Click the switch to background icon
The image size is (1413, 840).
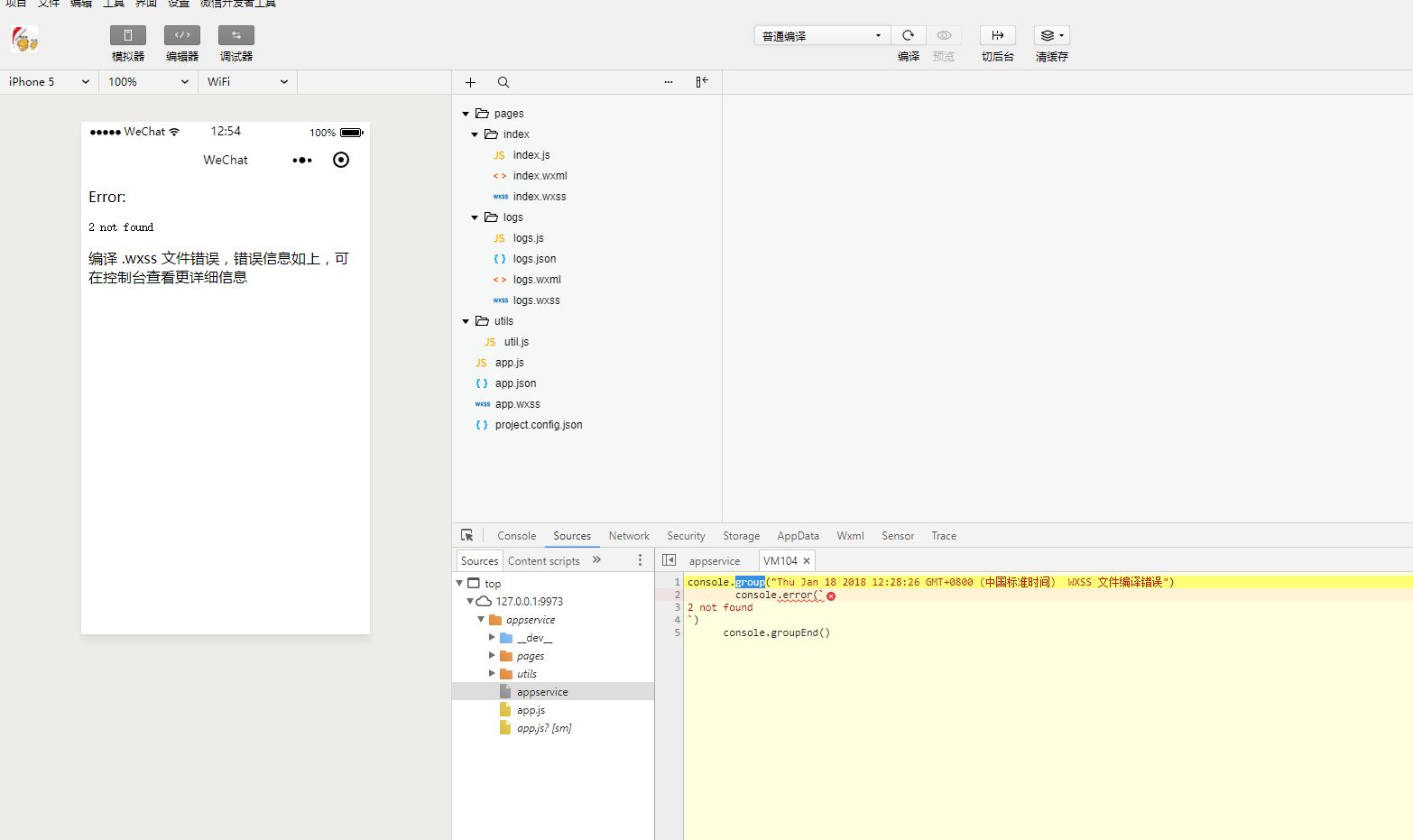(997, 36)
